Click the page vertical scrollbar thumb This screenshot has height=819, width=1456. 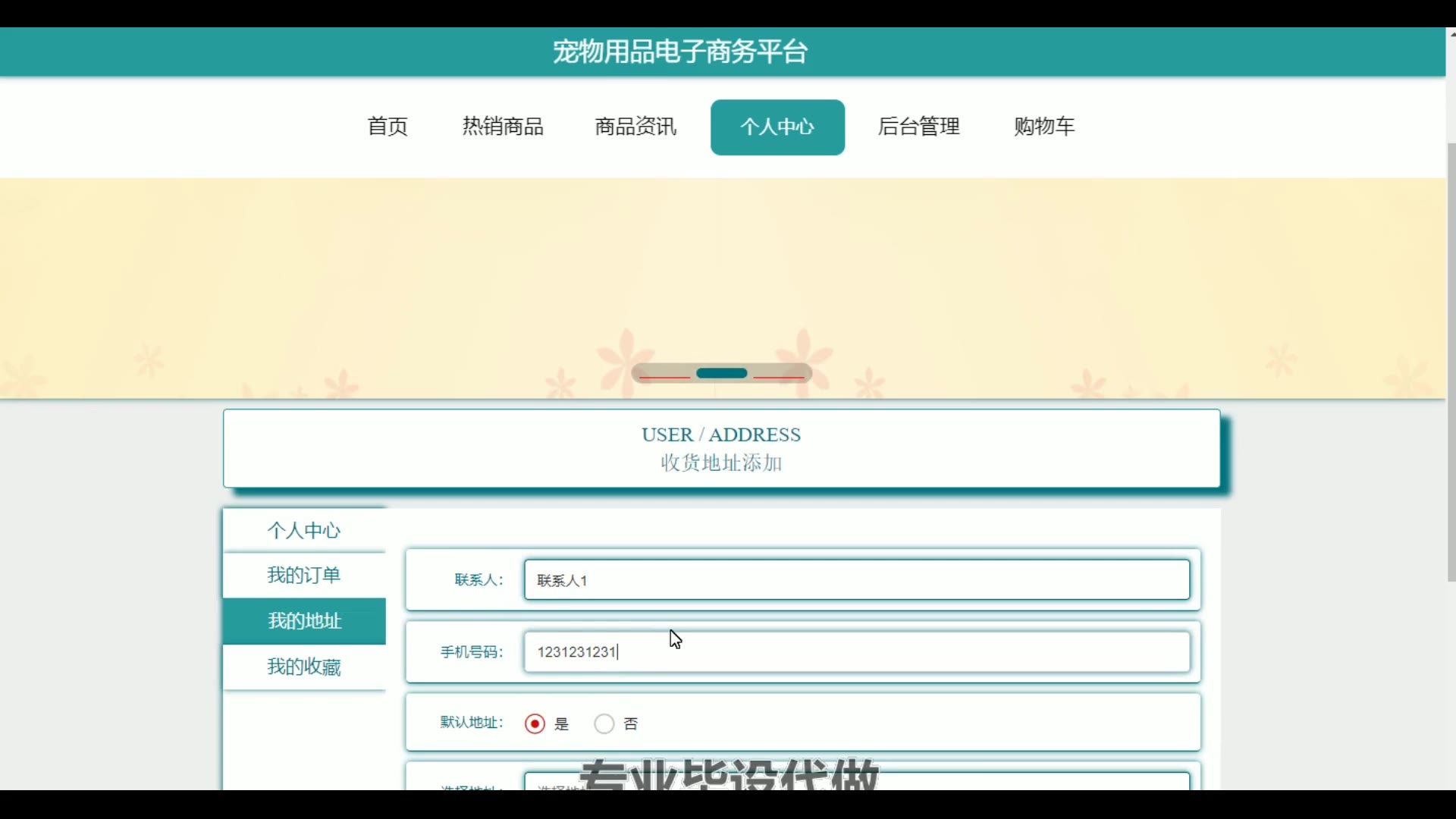[1451, 362]
